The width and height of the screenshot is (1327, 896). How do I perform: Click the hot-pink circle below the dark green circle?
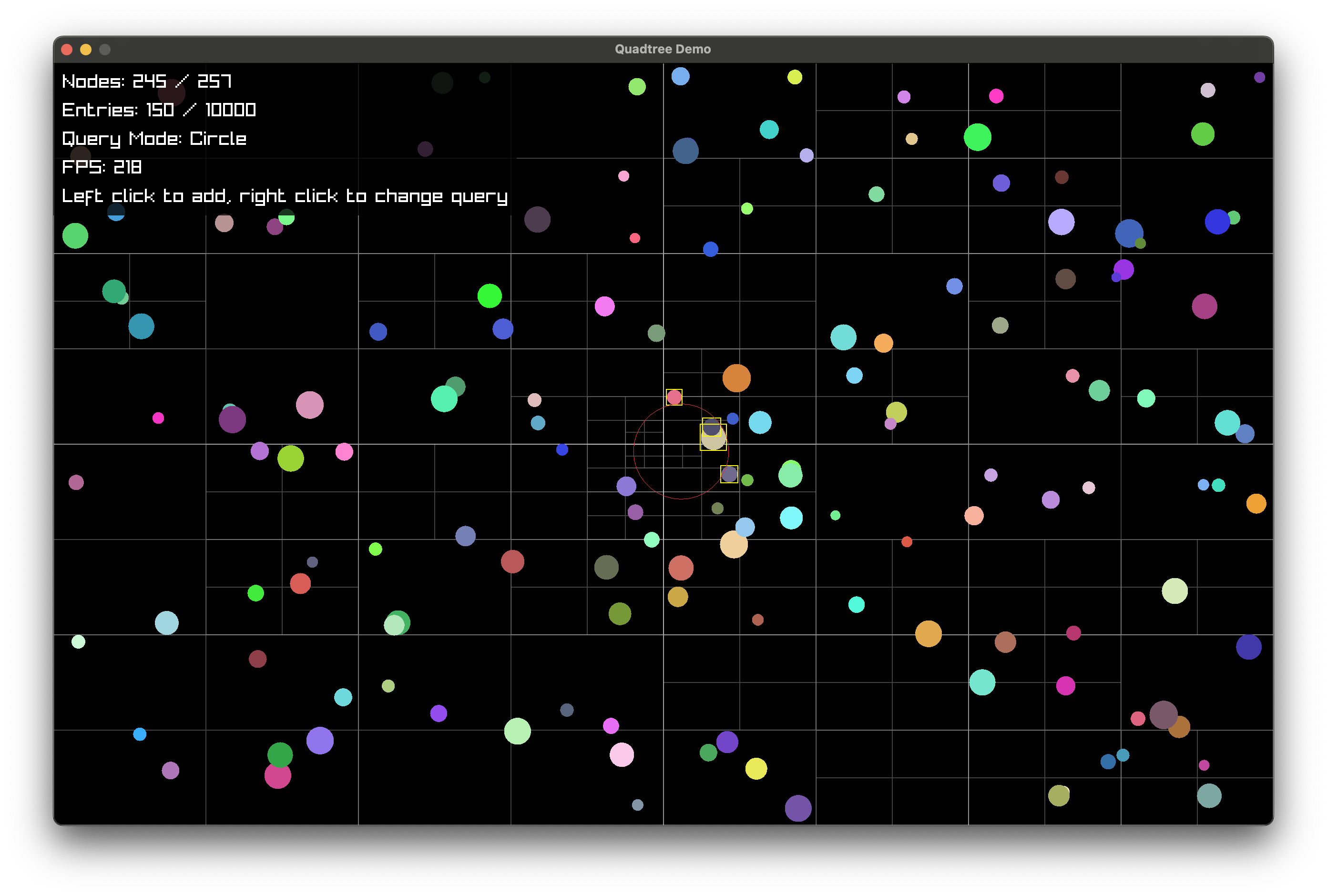(x=277, y=775)
